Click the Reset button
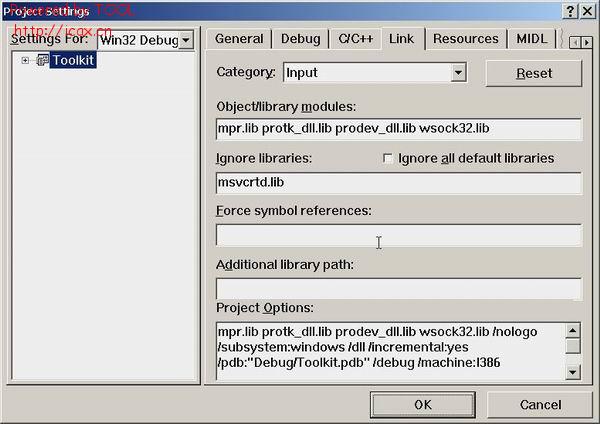 pos(533,73)
